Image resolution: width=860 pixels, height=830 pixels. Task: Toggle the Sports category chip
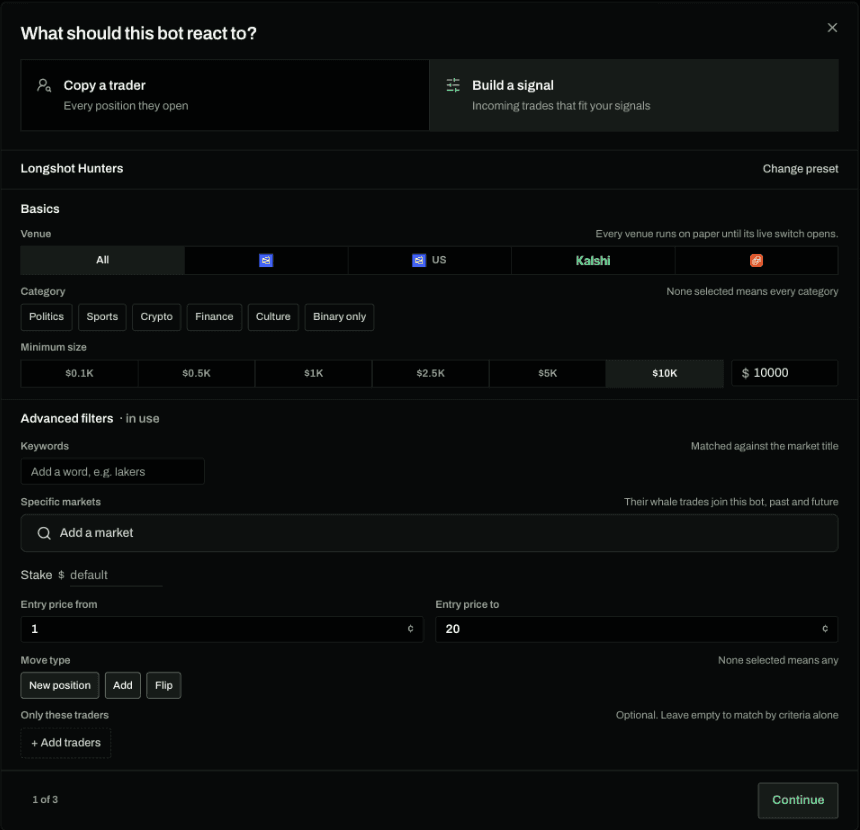pyautogui.click(x=102, y=317)
